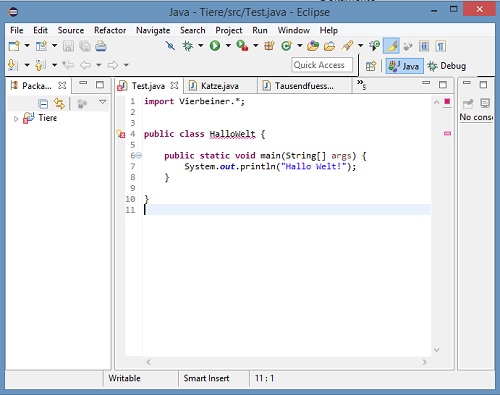Click the Save All icon
Viewport: 500px width, 395px height.
[x=85, y=46]
